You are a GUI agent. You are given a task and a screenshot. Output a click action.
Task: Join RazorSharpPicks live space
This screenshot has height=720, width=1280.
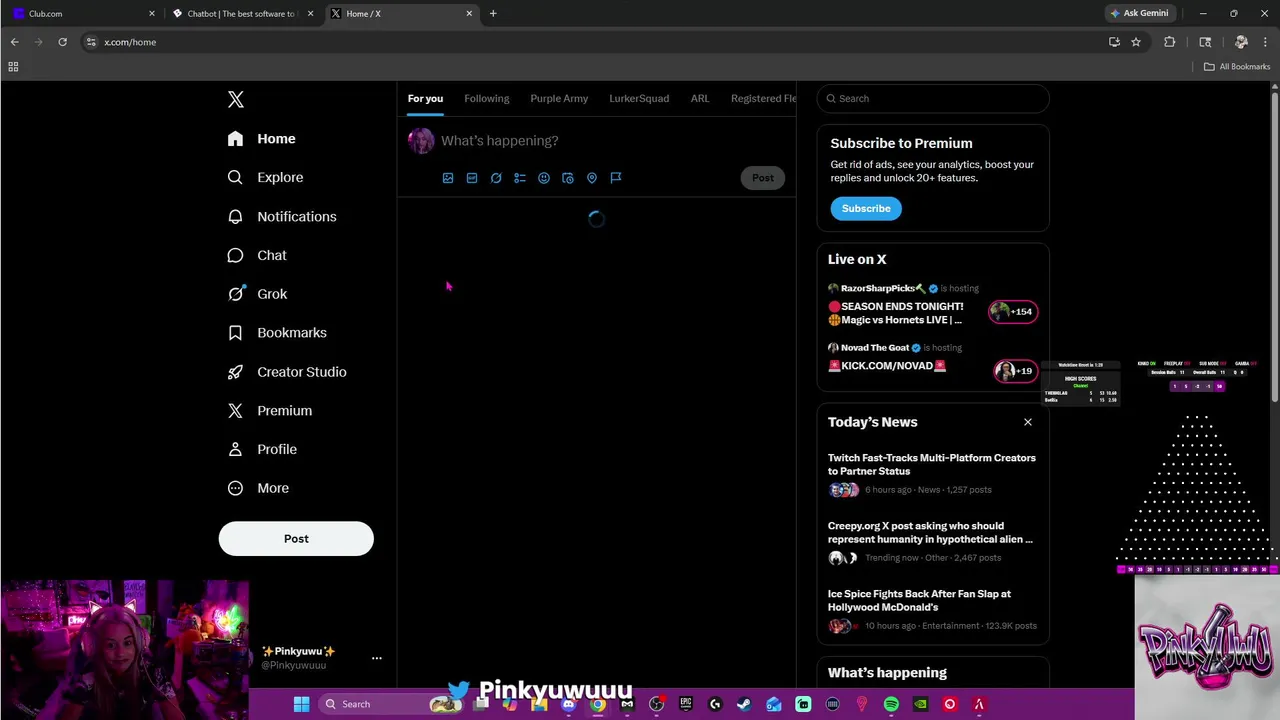(x=932, y=305)
